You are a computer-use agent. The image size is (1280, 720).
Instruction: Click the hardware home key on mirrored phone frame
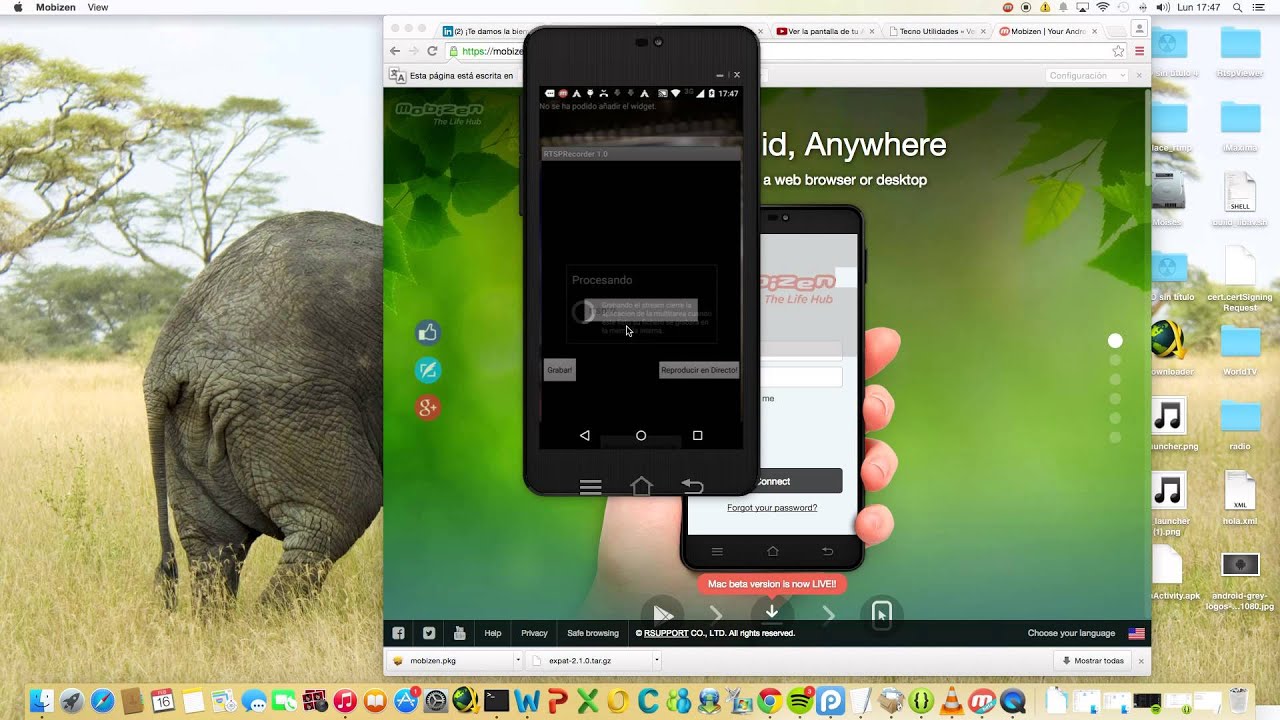tap(641, 486)
